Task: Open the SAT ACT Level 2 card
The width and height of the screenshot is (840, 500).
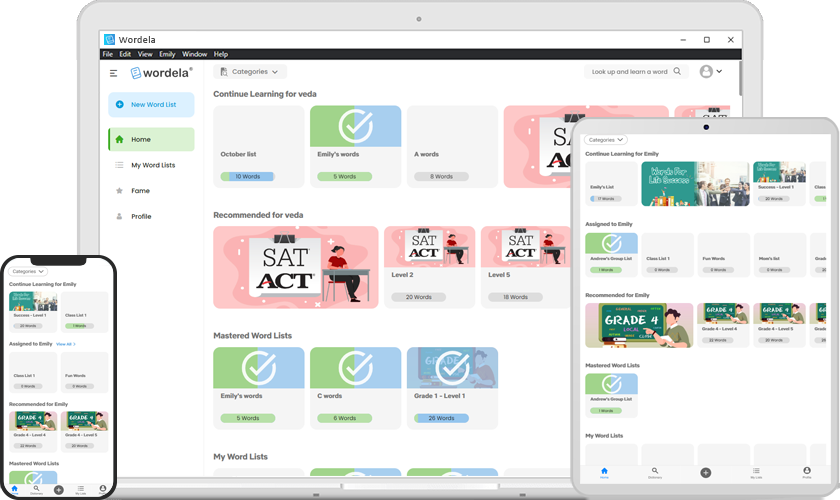Action: click(x=430, y=267)
